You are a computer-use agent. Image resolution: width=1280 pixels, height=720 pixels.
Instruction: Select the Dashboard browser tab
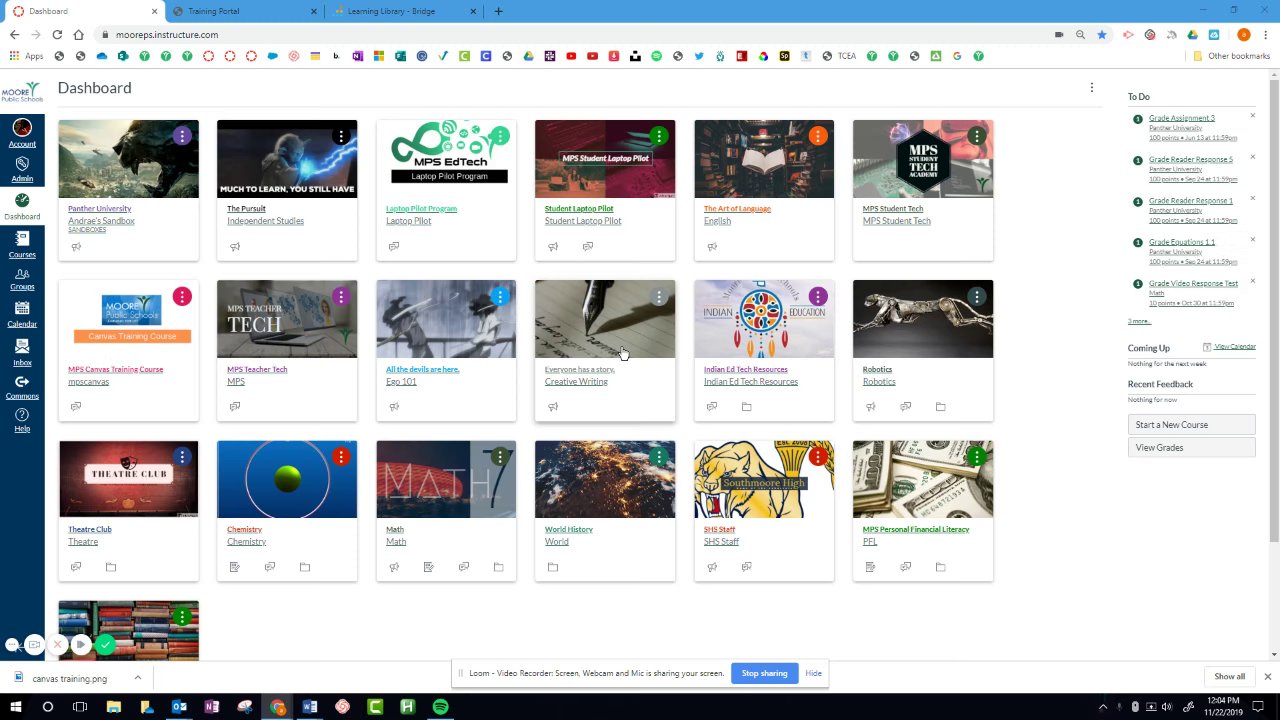[x=82, y=11]
